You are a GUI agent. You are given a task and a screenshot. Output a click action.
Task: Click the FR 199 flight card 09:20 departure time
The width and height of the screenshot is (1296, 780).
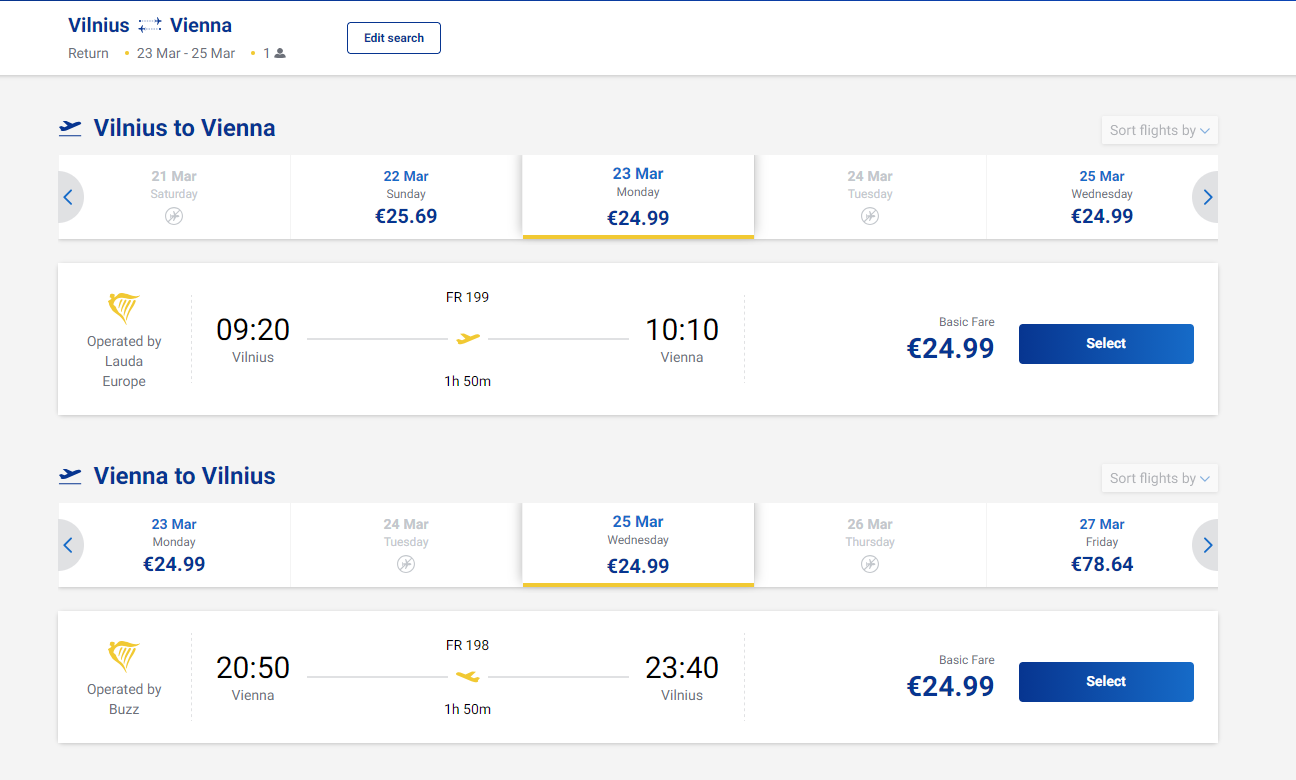tap(253, 330)
